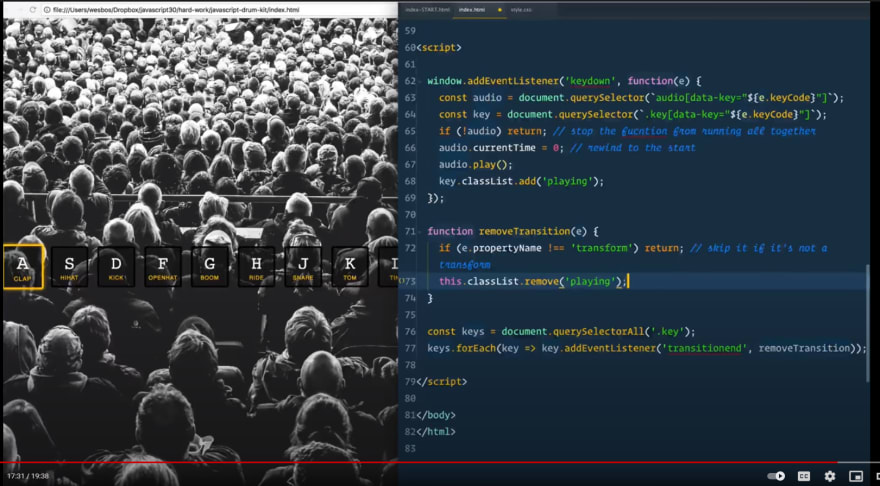Click the J SNARE drum key
The height and width of the screenshot is (486, 880).
click(303, 267)
